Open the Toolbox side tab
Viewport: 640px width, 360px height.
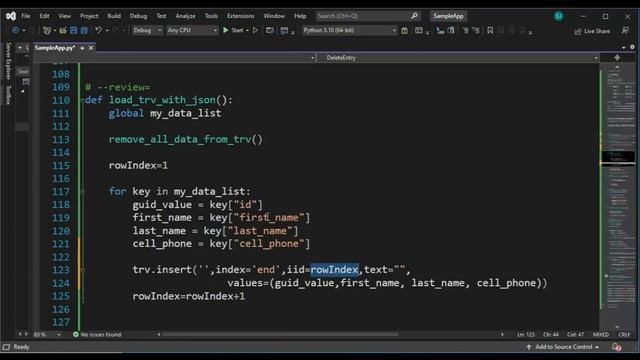(8, 94)
